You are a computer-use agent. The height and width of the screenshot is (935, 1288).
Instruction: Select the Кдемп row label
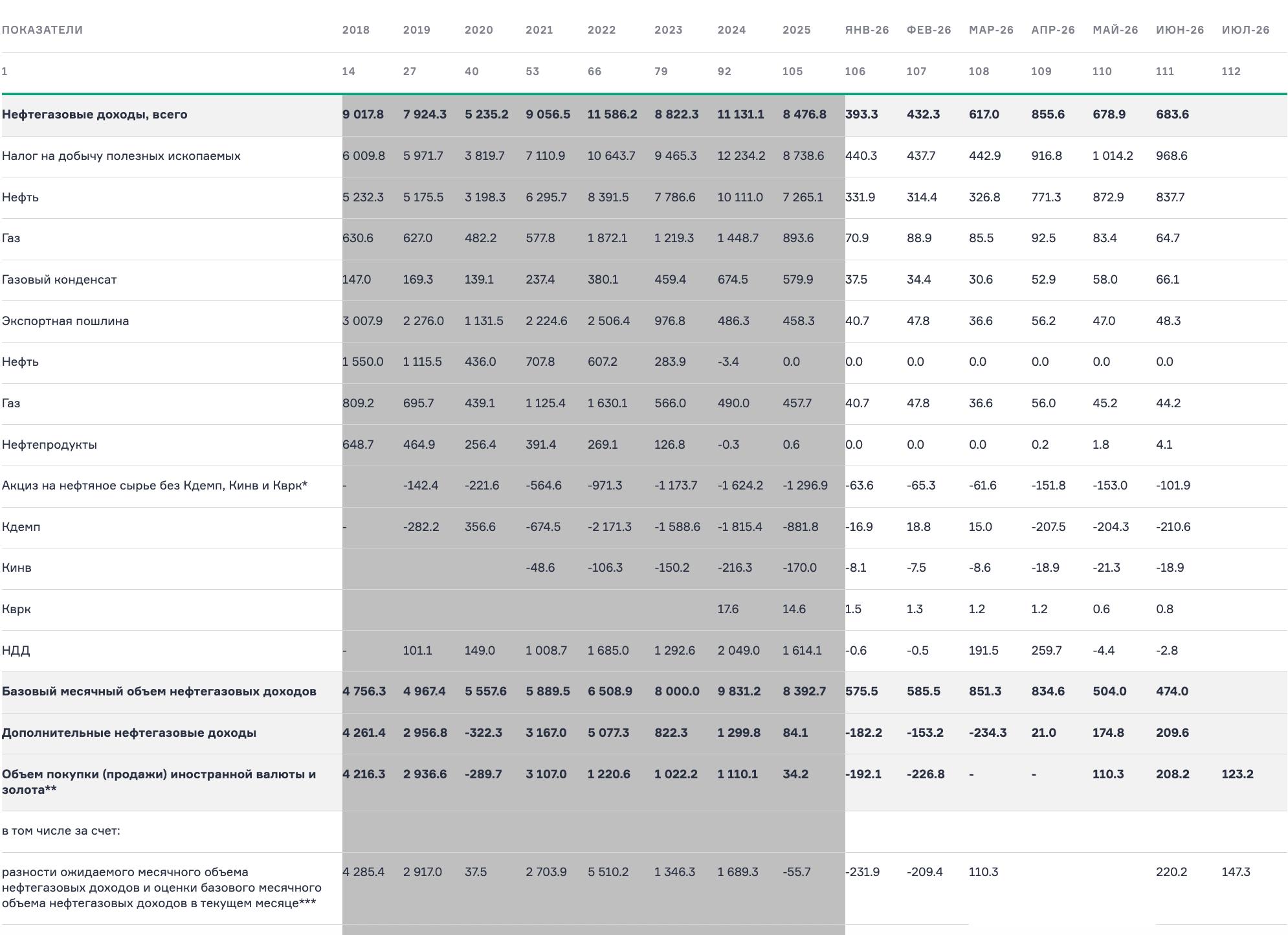point(21,527)
